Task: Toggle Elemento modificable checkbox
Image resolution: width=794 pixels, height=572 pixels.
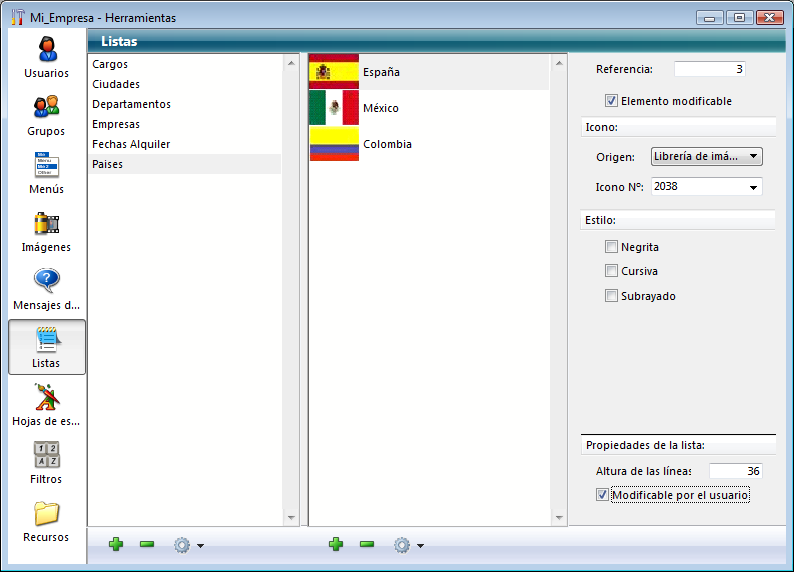Action: 611,101
